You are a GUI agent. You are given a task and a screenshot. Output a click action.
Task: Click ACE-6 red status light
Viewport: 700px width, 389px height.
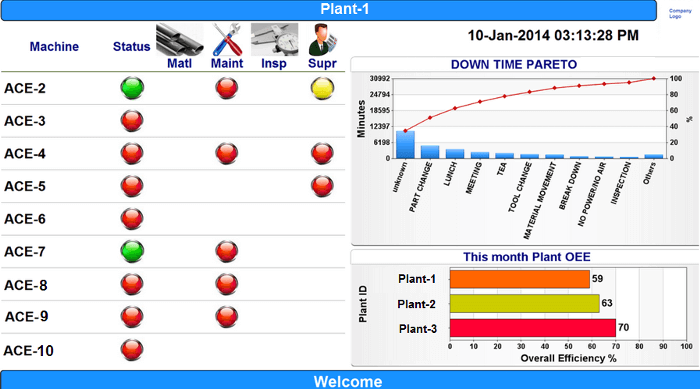[x=132, y=219]
